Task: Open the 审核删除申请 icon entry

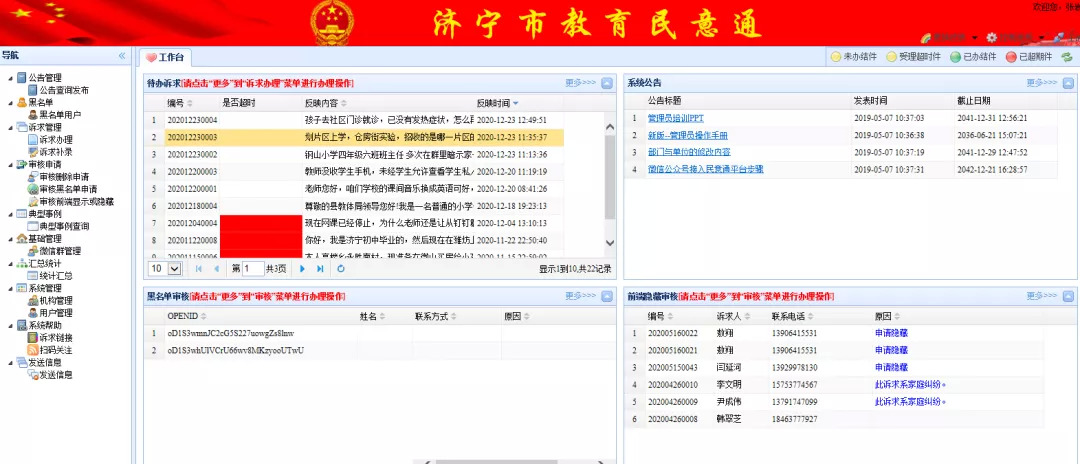Action: click(x=32, y=177)
